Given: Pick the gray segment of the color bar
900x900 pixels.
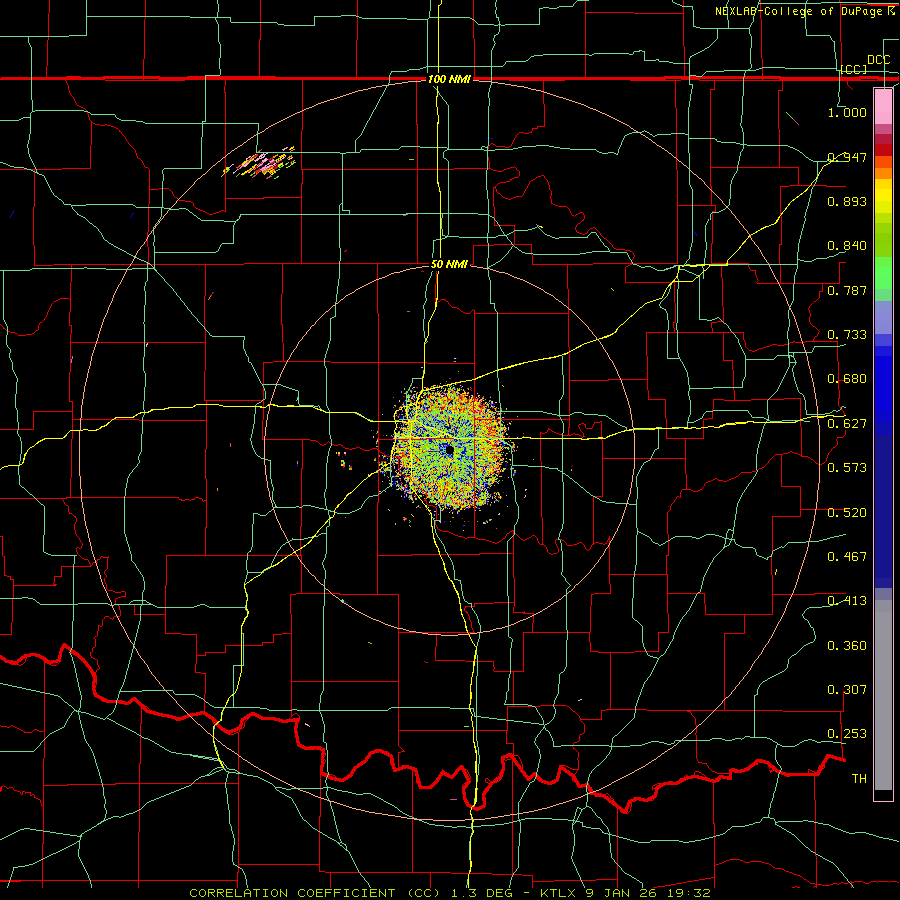Looking at the screenshot, I should point(883,695).
